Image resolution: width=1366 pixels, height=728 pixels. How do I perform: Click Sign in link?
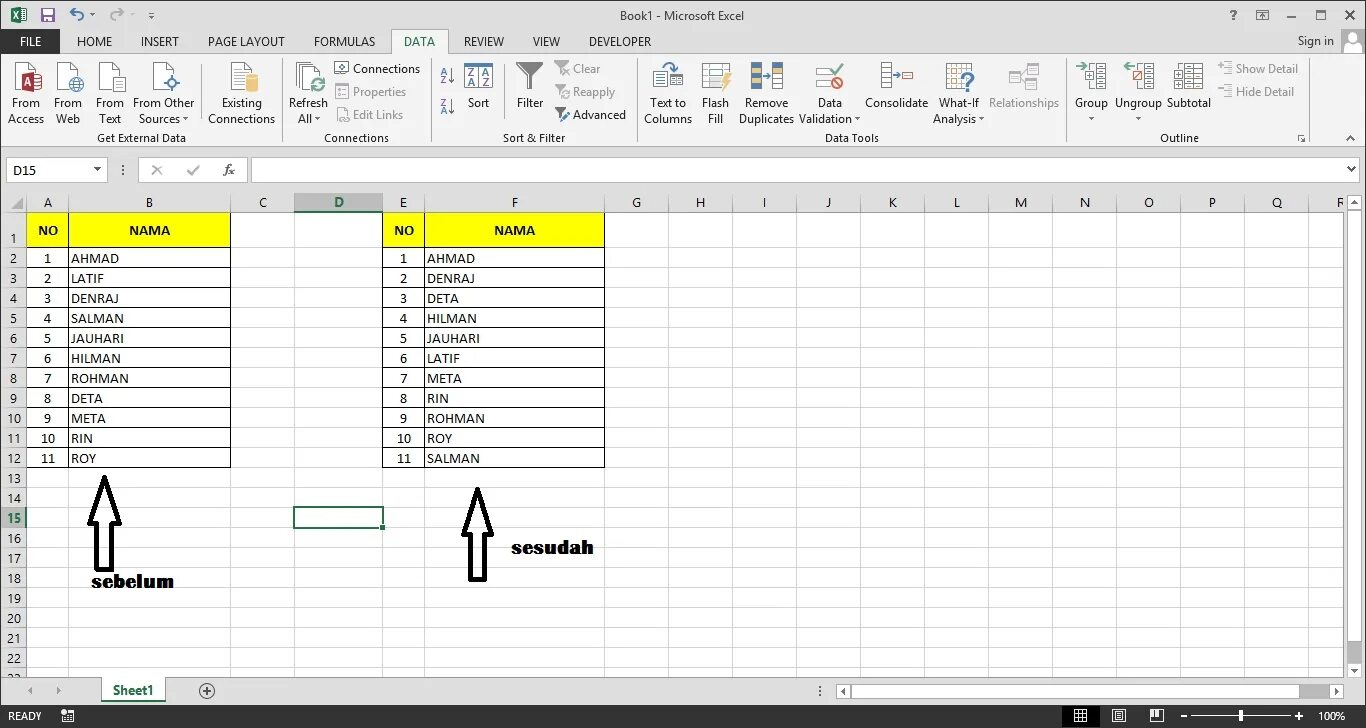tap(1315, 41)
